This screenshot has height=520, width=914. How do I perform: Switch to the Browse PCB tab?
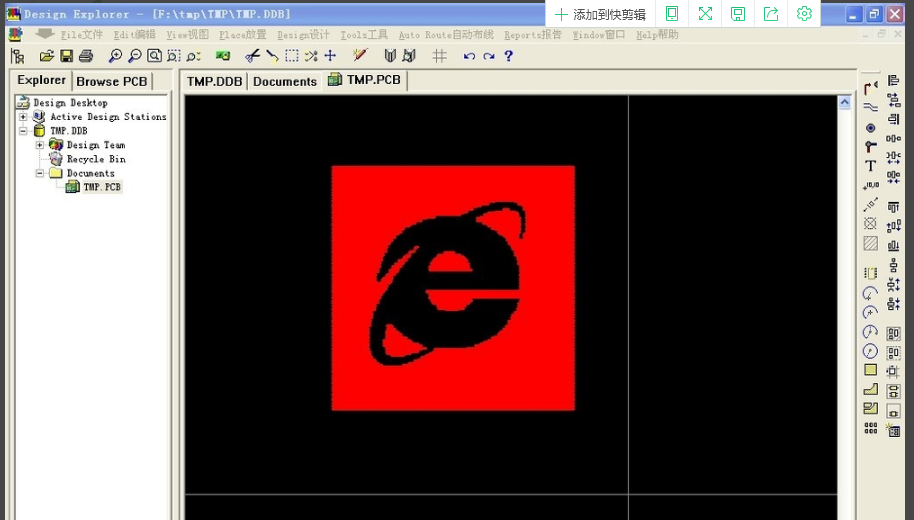point(112,82)
